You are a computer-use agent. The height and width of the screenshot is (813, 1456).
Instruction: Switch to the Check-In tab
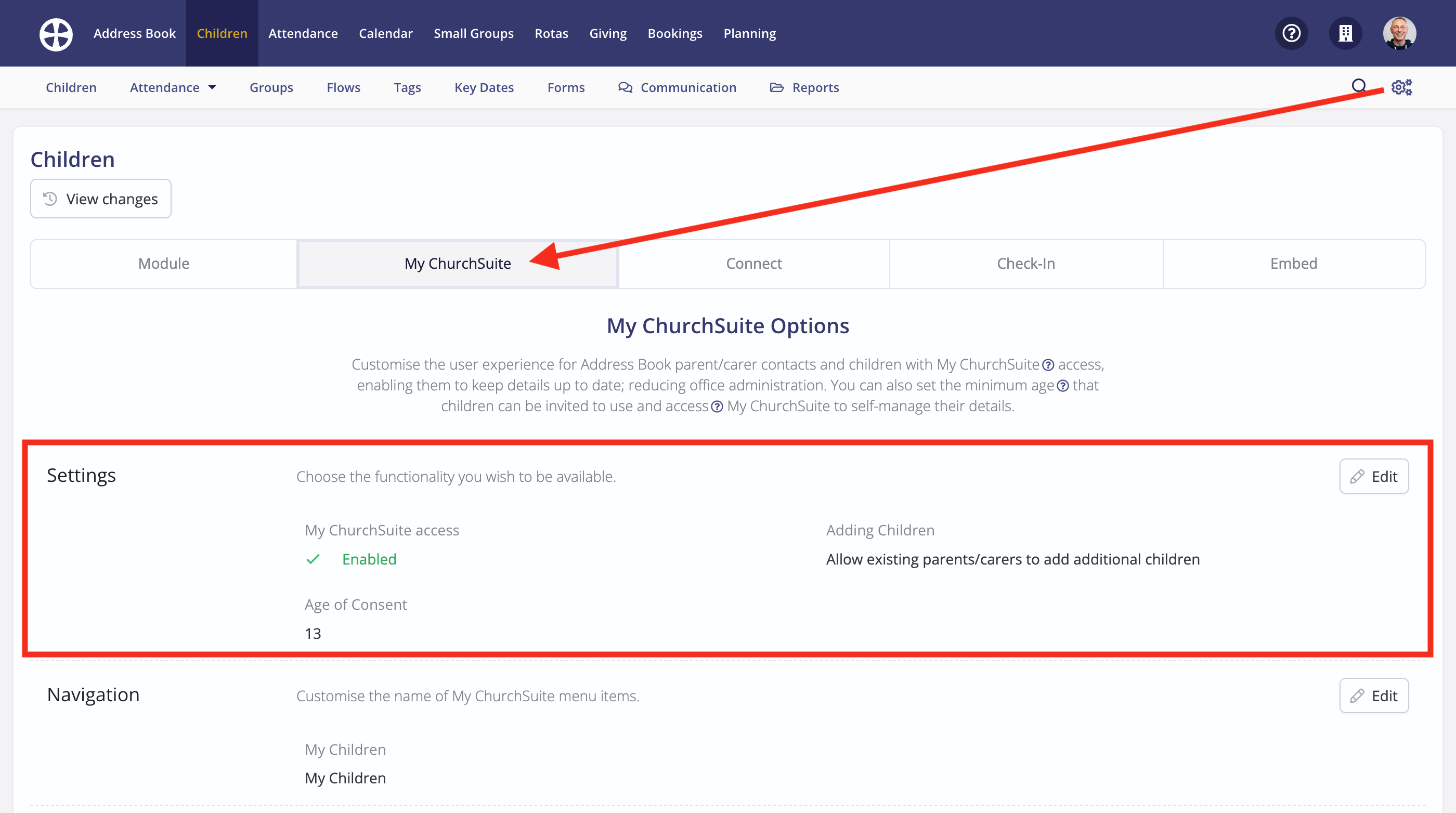point(1026,264)
